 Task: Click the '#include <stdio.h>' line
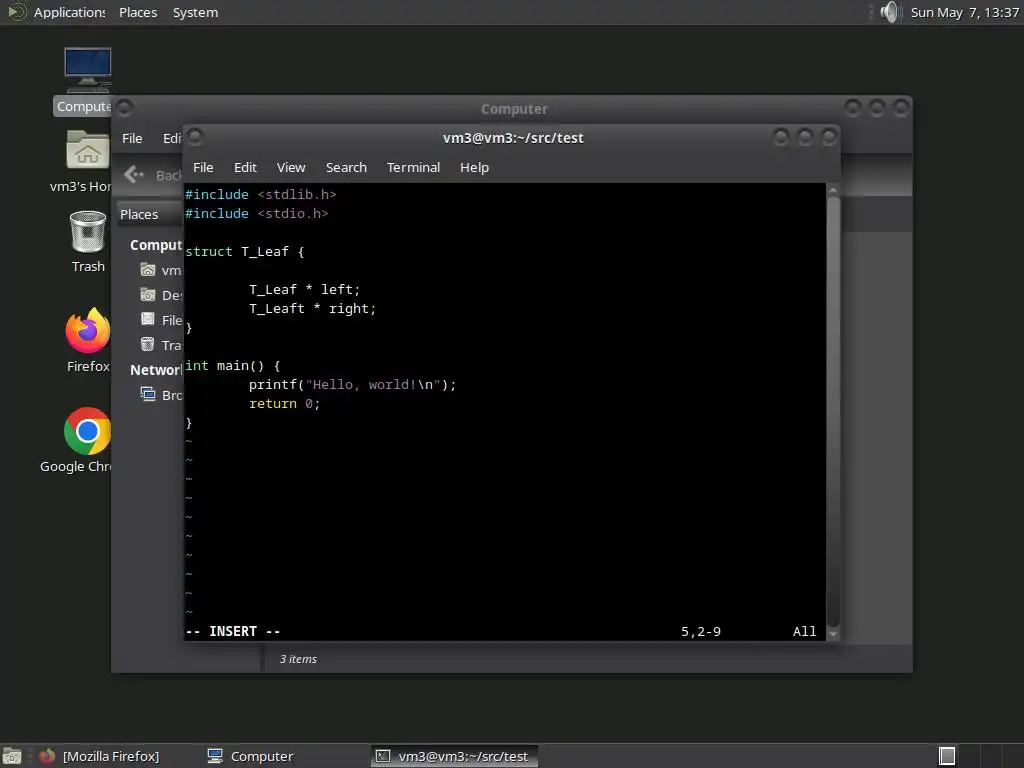click(x=257, y=214)
